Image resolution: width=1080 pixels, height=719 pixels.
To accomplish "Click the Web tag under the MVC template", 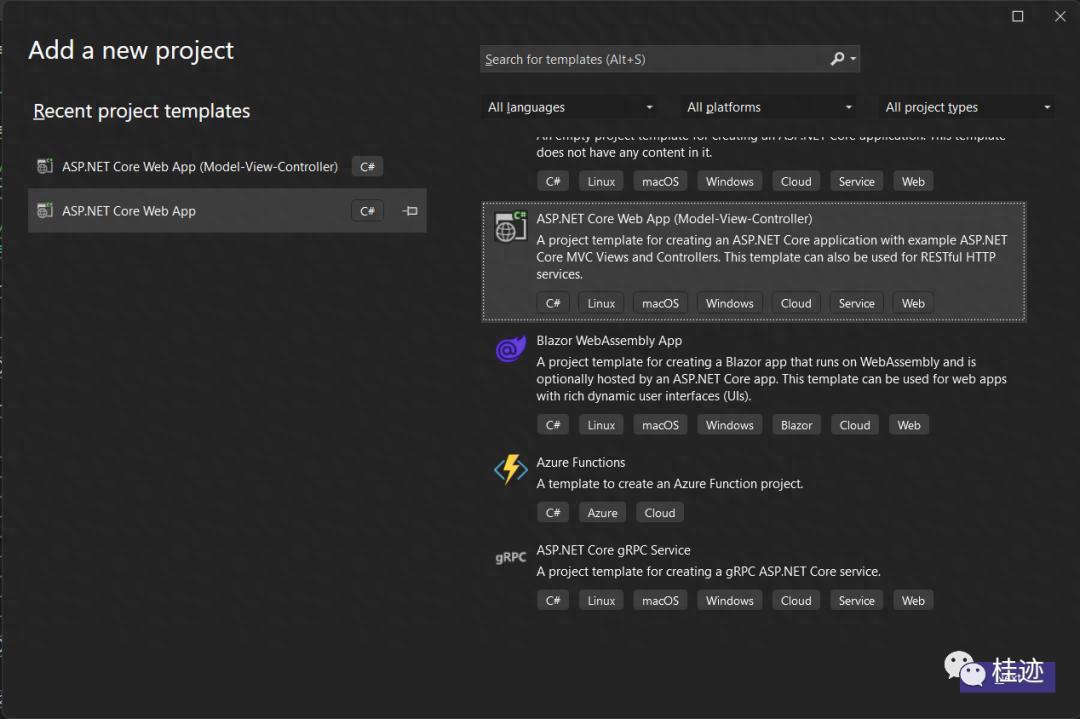I will pos(913,303).
